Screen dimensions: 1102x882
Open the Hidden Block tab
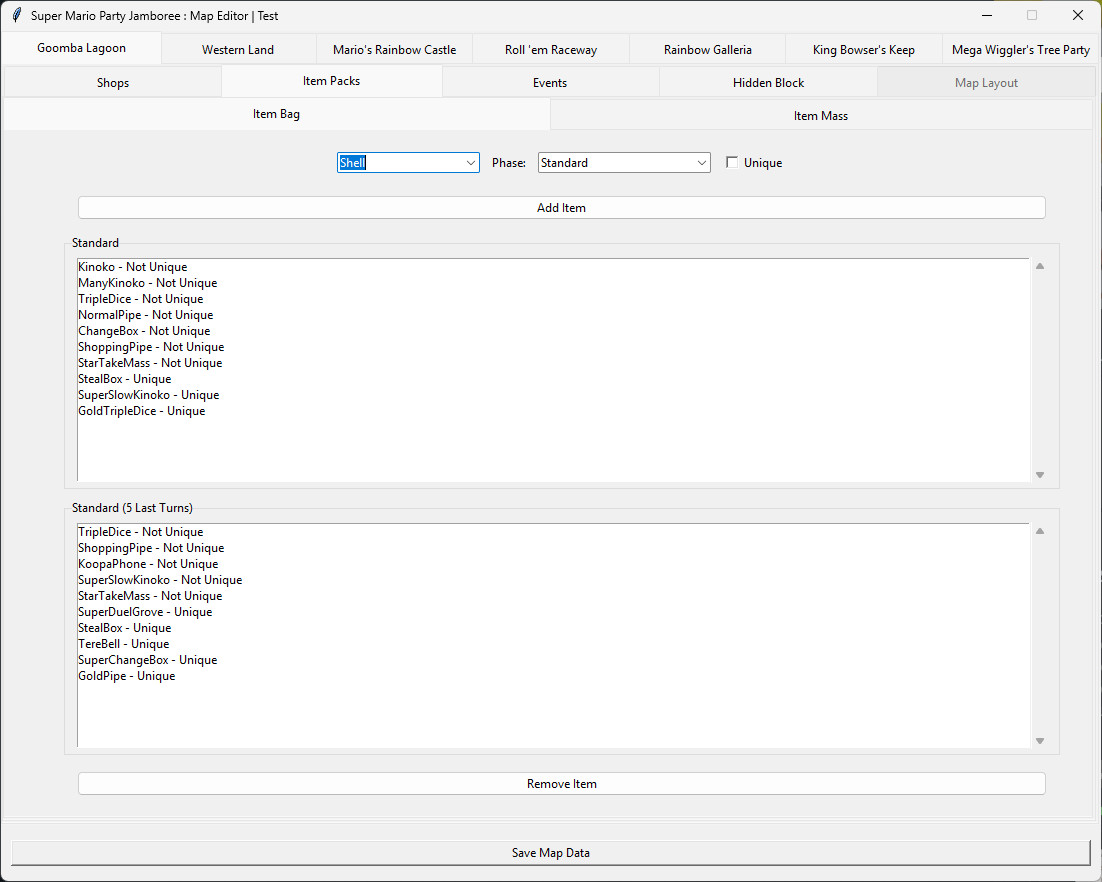767,82
